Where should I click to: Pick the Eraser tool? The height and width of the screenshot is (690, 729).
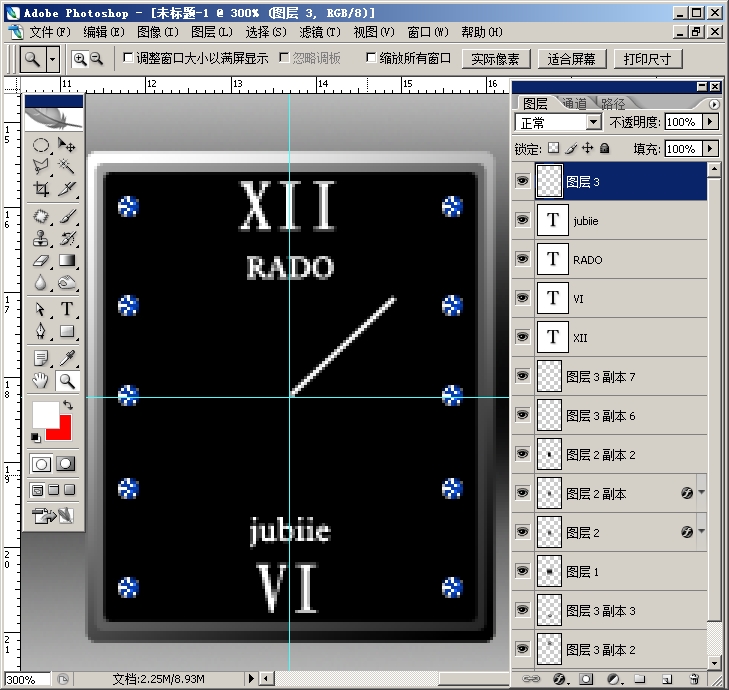pyautogui.click(x=41, y=260)
